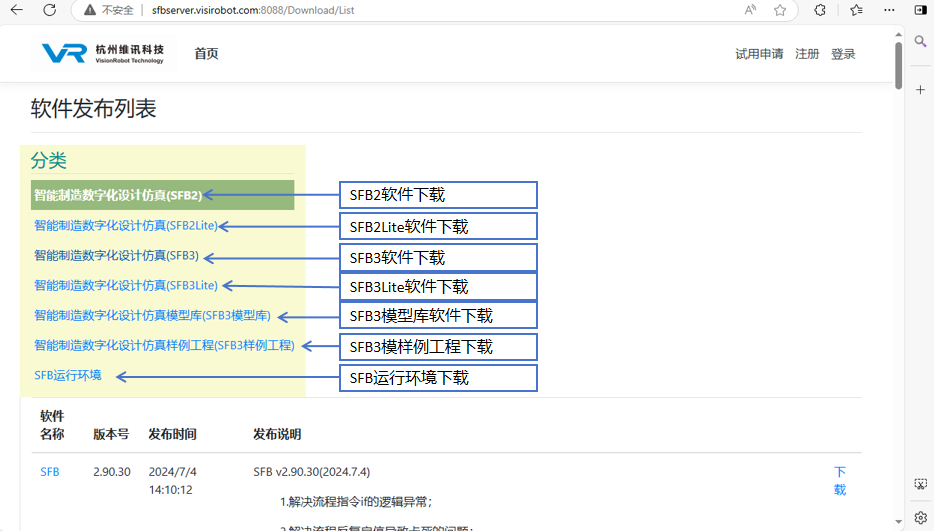Click the page vertical scrollbar thumb
Screen dimensions: 934x531
point(898,66)
